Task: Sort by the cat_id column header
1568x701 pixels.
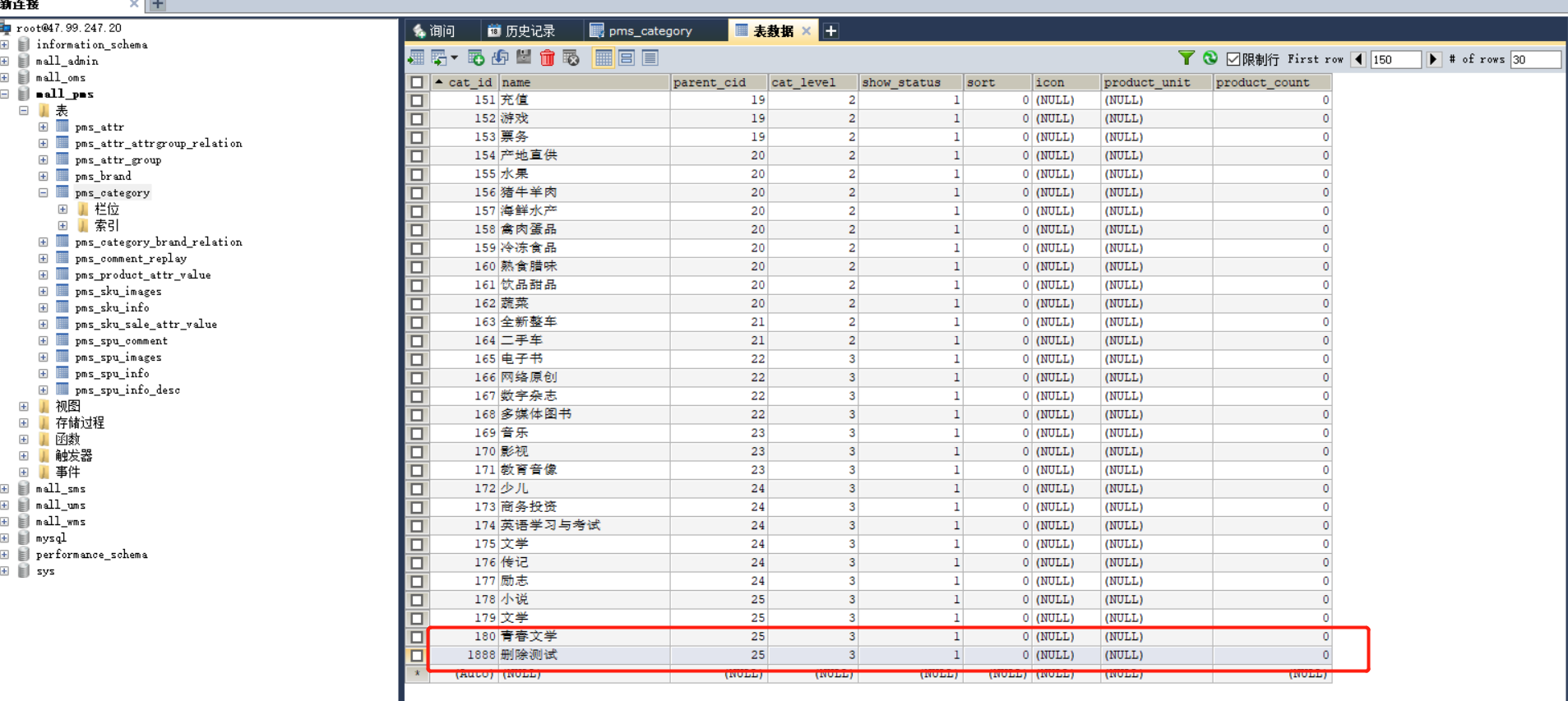Action: tap(465, 82)
